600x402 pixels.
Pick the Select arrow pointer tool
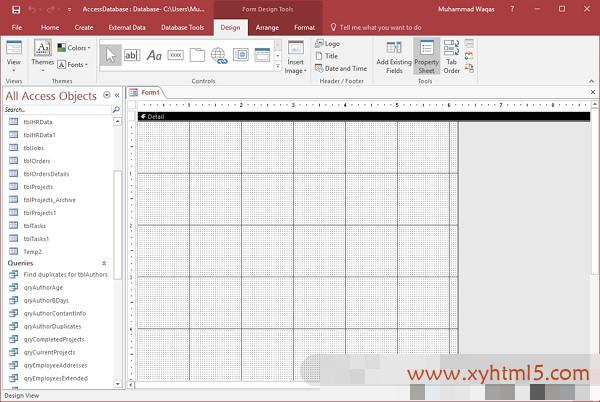(x=110, y=55)
